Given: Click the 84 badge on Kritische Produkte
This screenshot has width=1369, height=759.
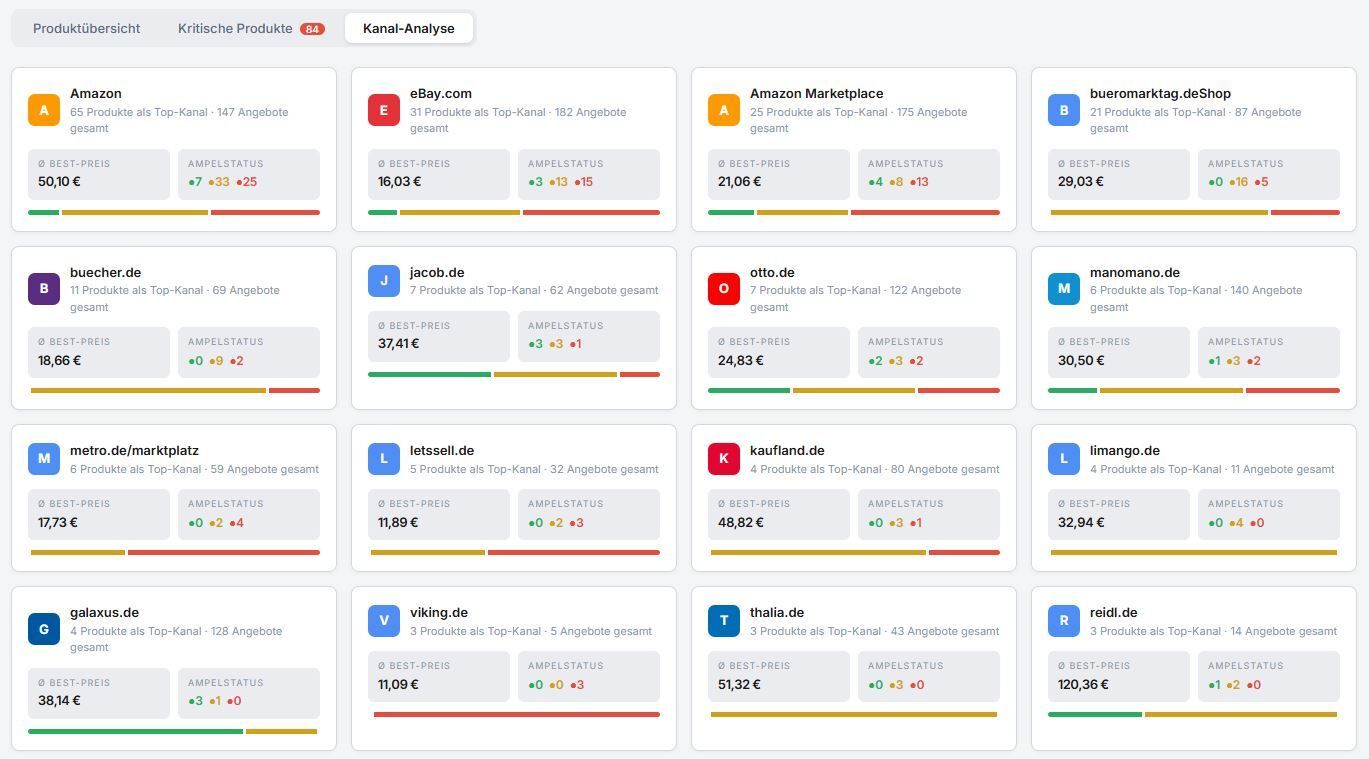Looking at the screenshot, I should point(312,29).
